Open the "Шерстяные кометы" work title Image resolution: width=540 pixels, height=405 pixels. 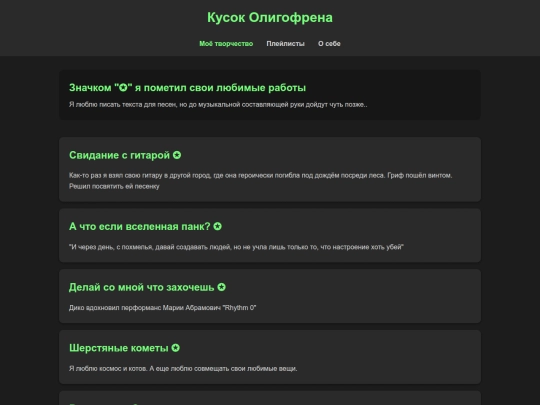(119, 348)
